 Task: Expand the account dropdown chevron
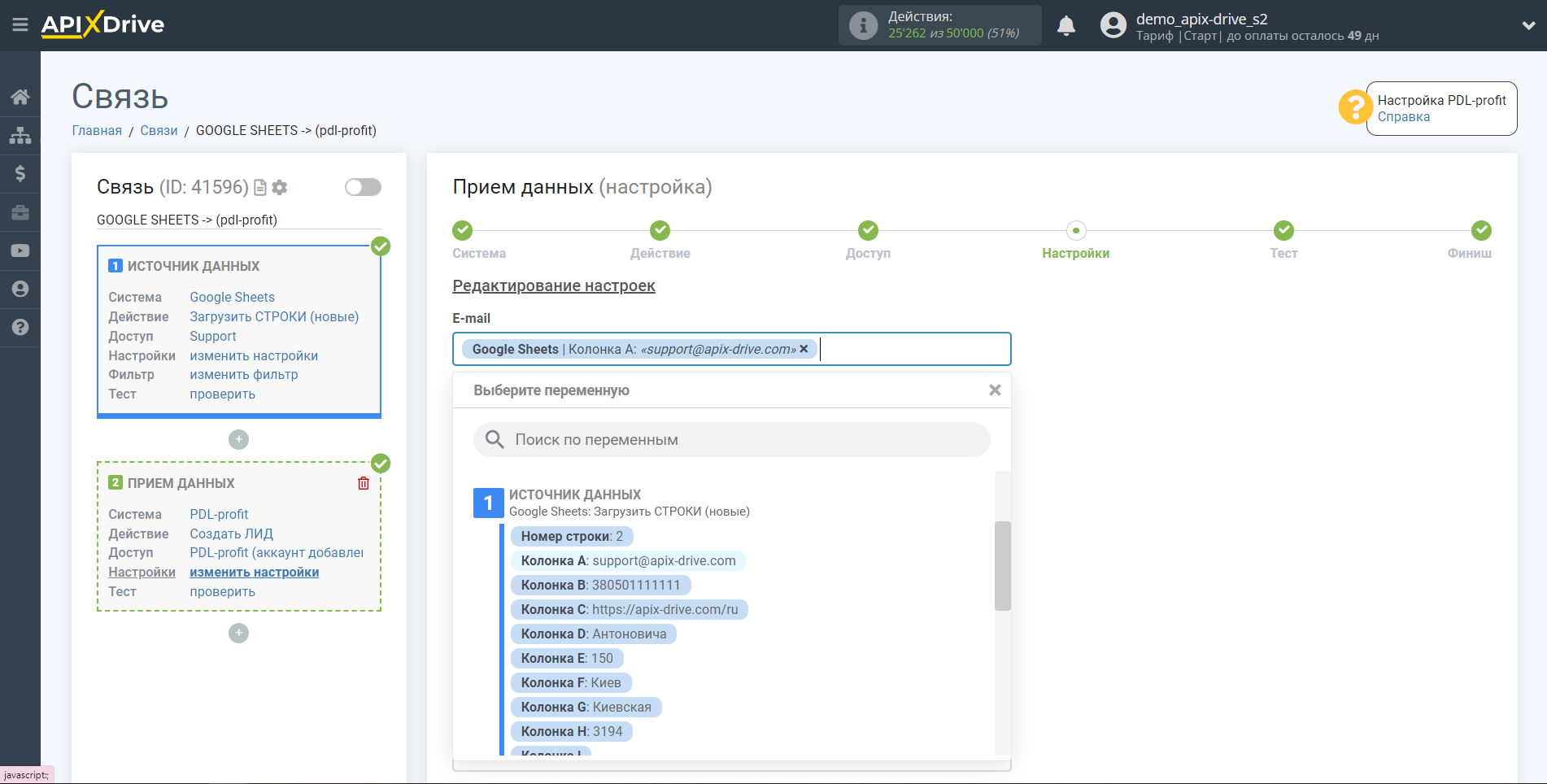[x=1528, y=26]
